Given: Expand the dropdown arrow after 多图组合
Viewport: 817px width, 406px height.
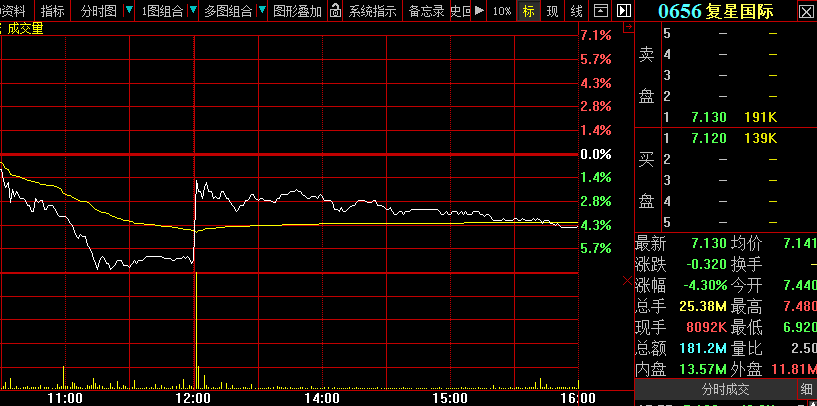Looking at the screenshot, I should click(x=261, y=11).
